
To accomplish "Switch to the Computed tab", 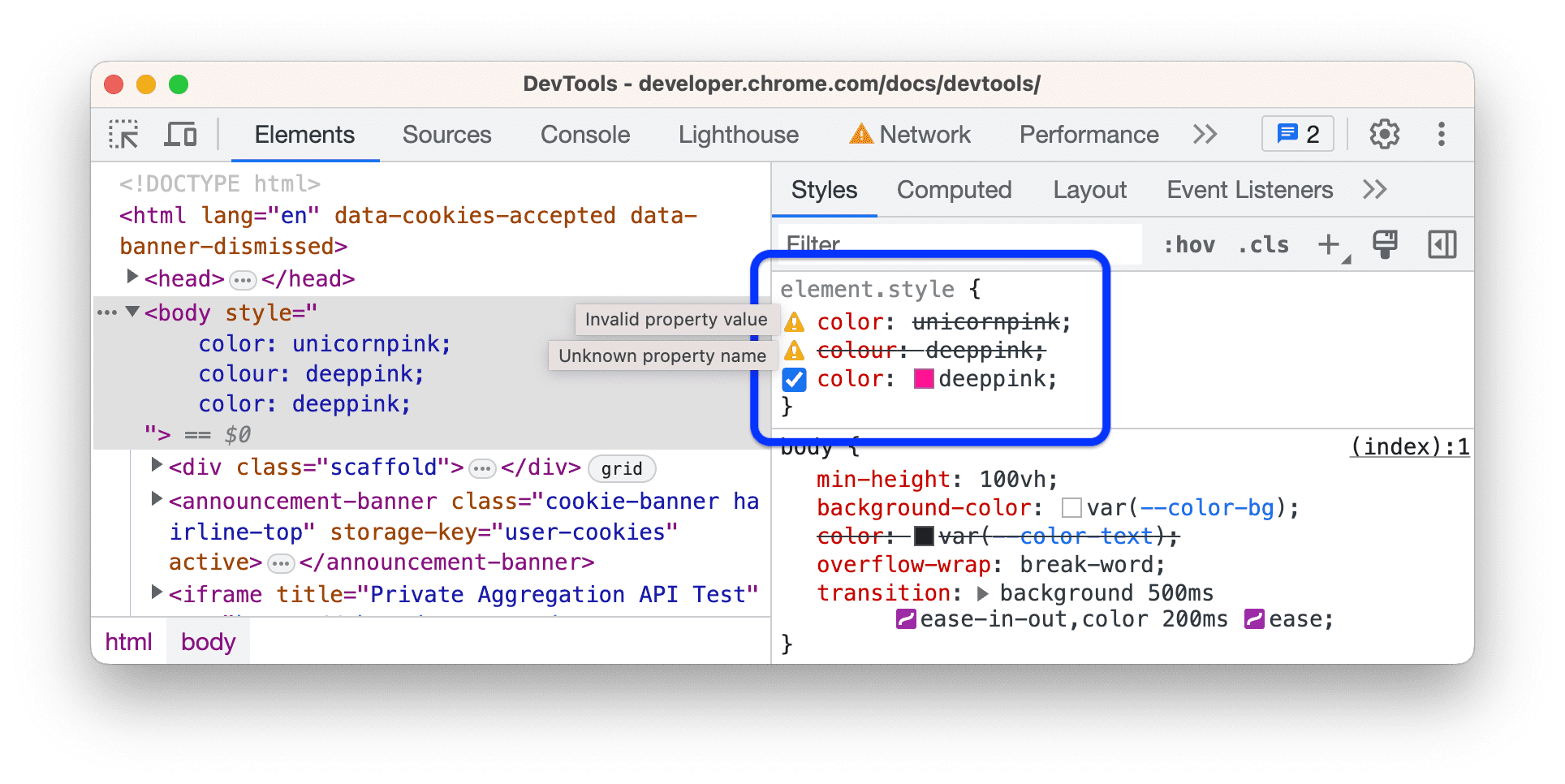I will [954, 189].
